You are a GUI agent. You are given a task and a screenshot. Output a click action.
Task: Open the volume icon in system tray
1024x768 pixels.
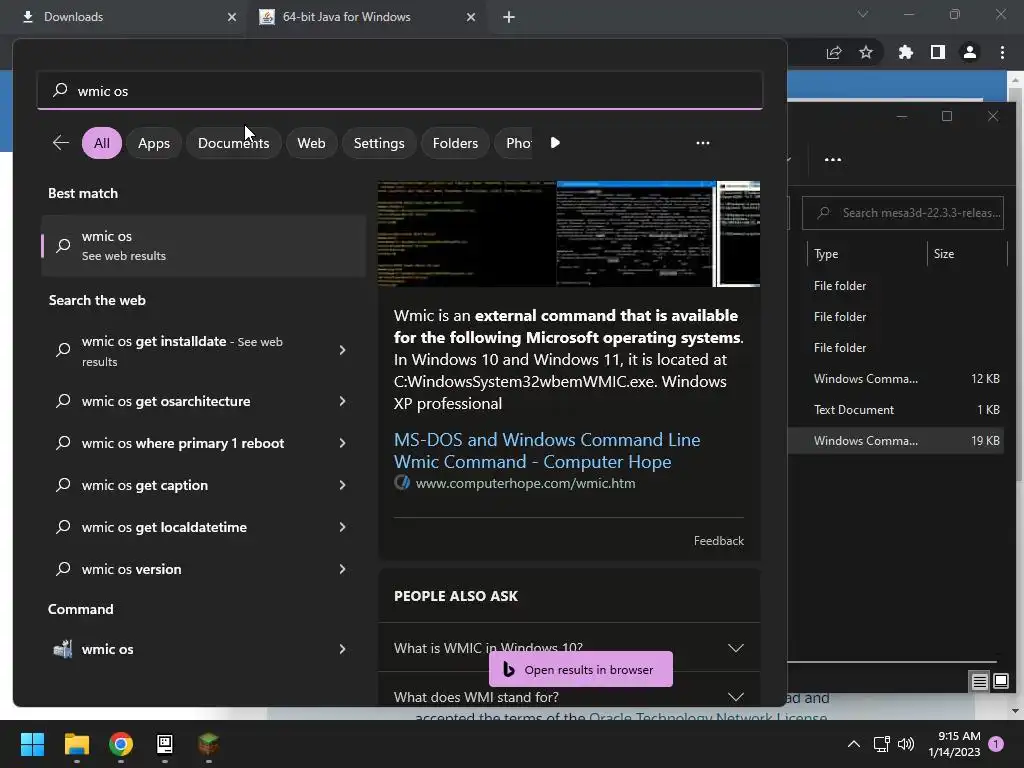(906, 744)
